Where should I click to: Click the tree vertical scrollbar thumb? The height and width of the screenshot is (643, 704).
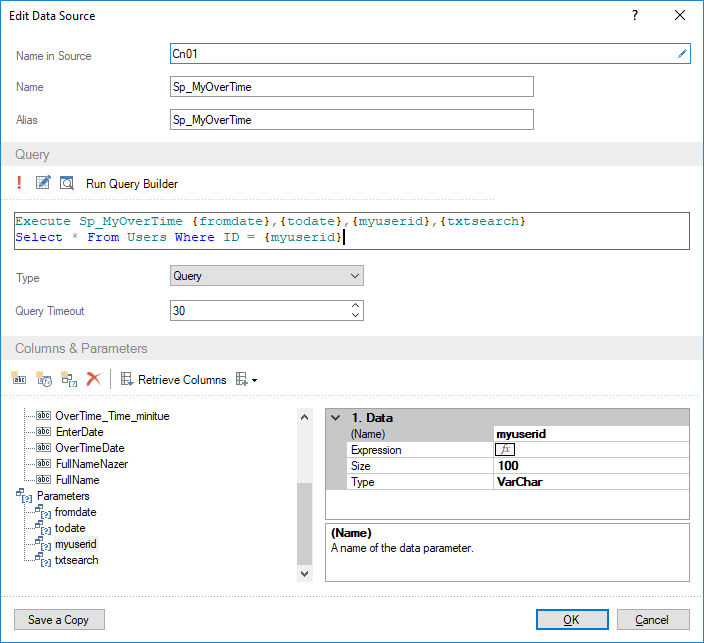click(304, 524)
